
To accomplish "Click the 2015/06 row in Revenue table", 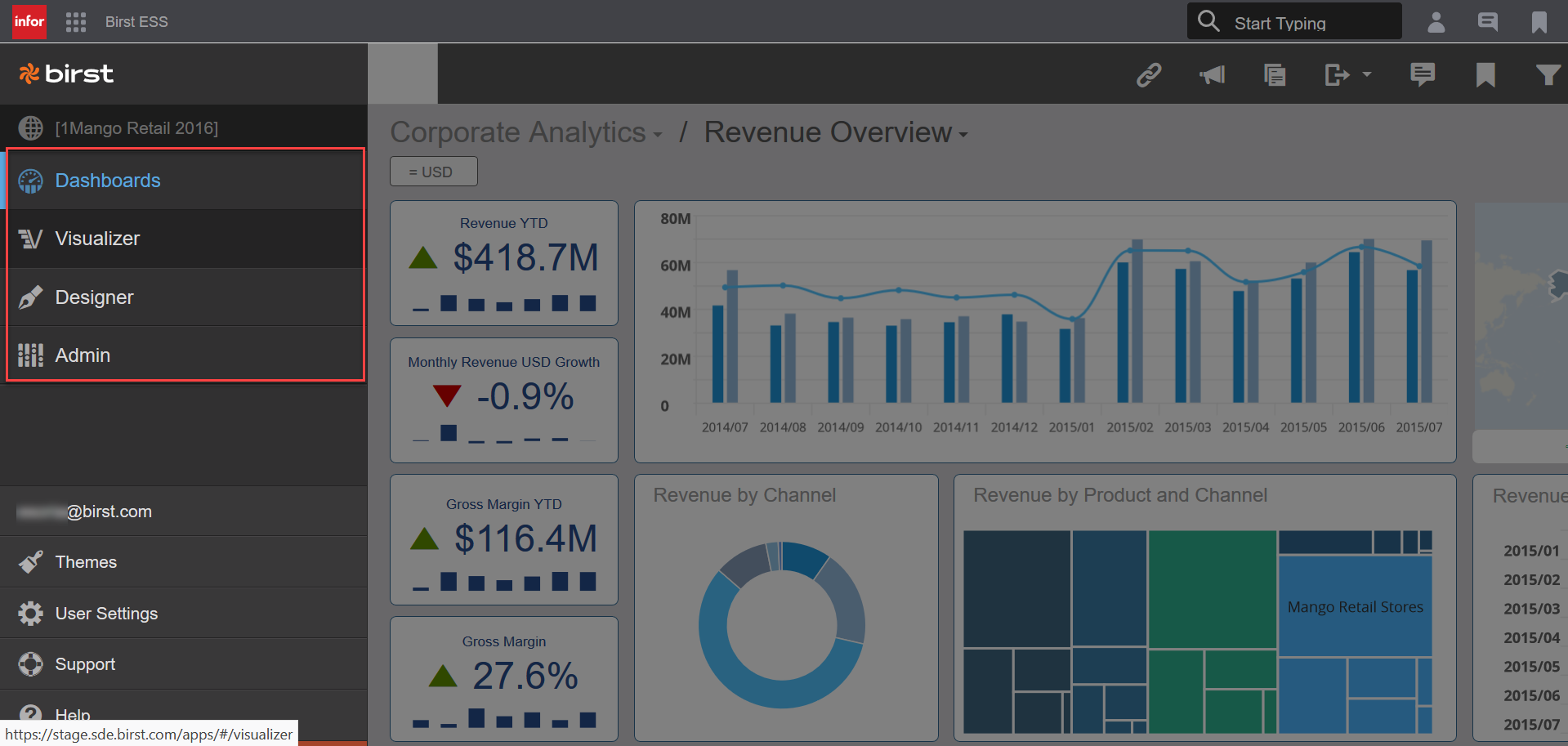I will (1532, 695).
